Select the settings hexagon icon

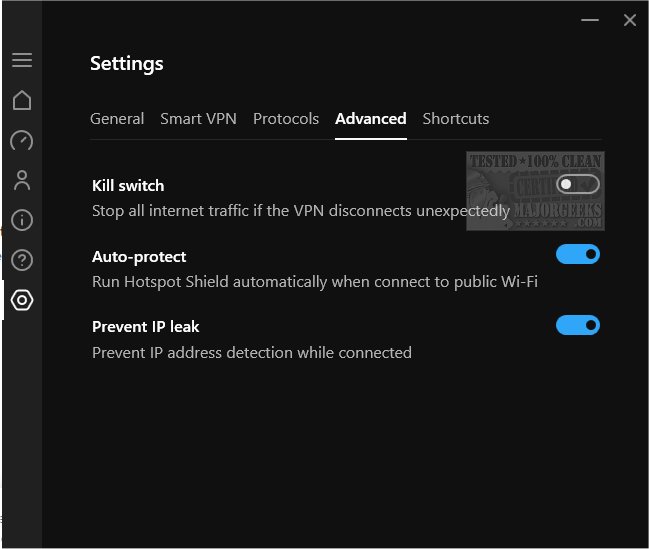click(22, 300)
